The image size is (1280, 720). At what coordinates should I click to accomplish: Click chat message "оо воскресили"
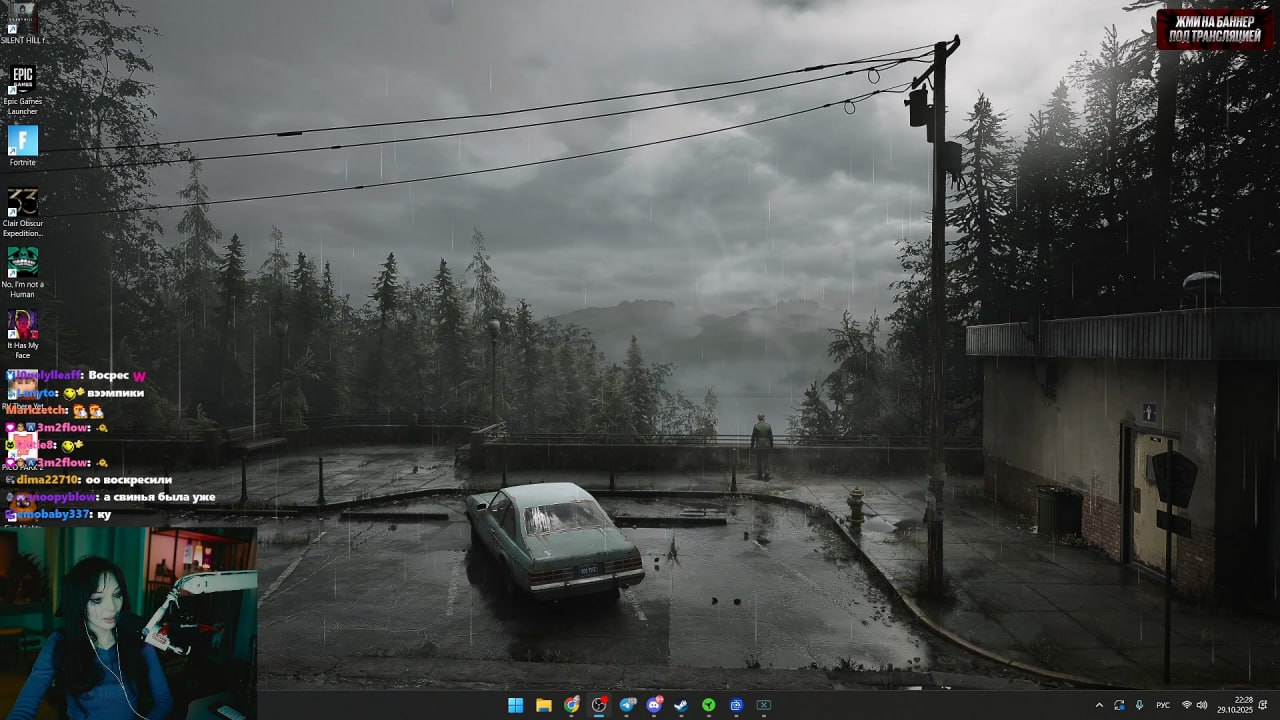tap(129, 480)
